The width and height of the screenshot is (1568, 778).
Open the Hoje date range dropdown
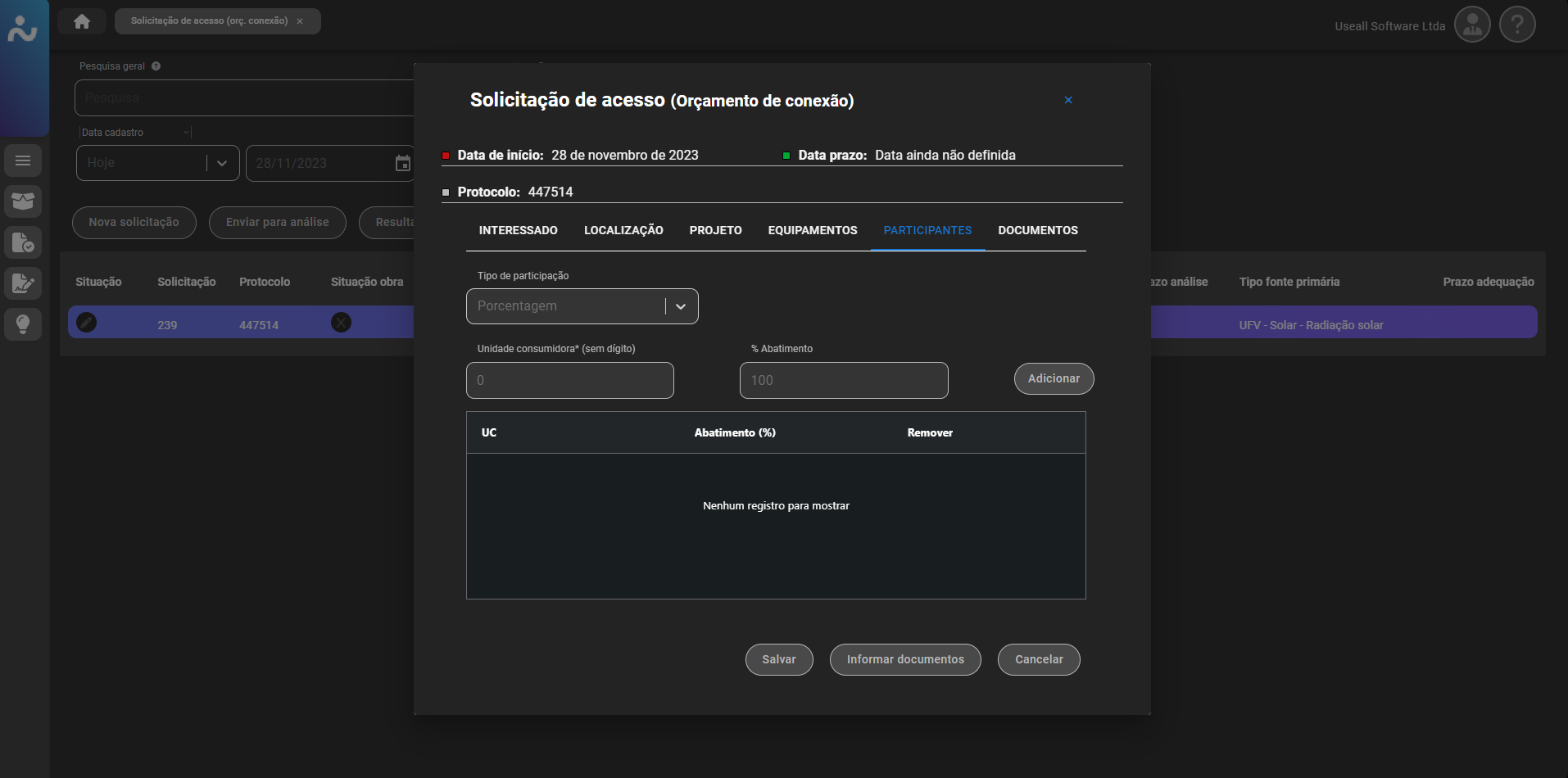click(x=221, y=163)
